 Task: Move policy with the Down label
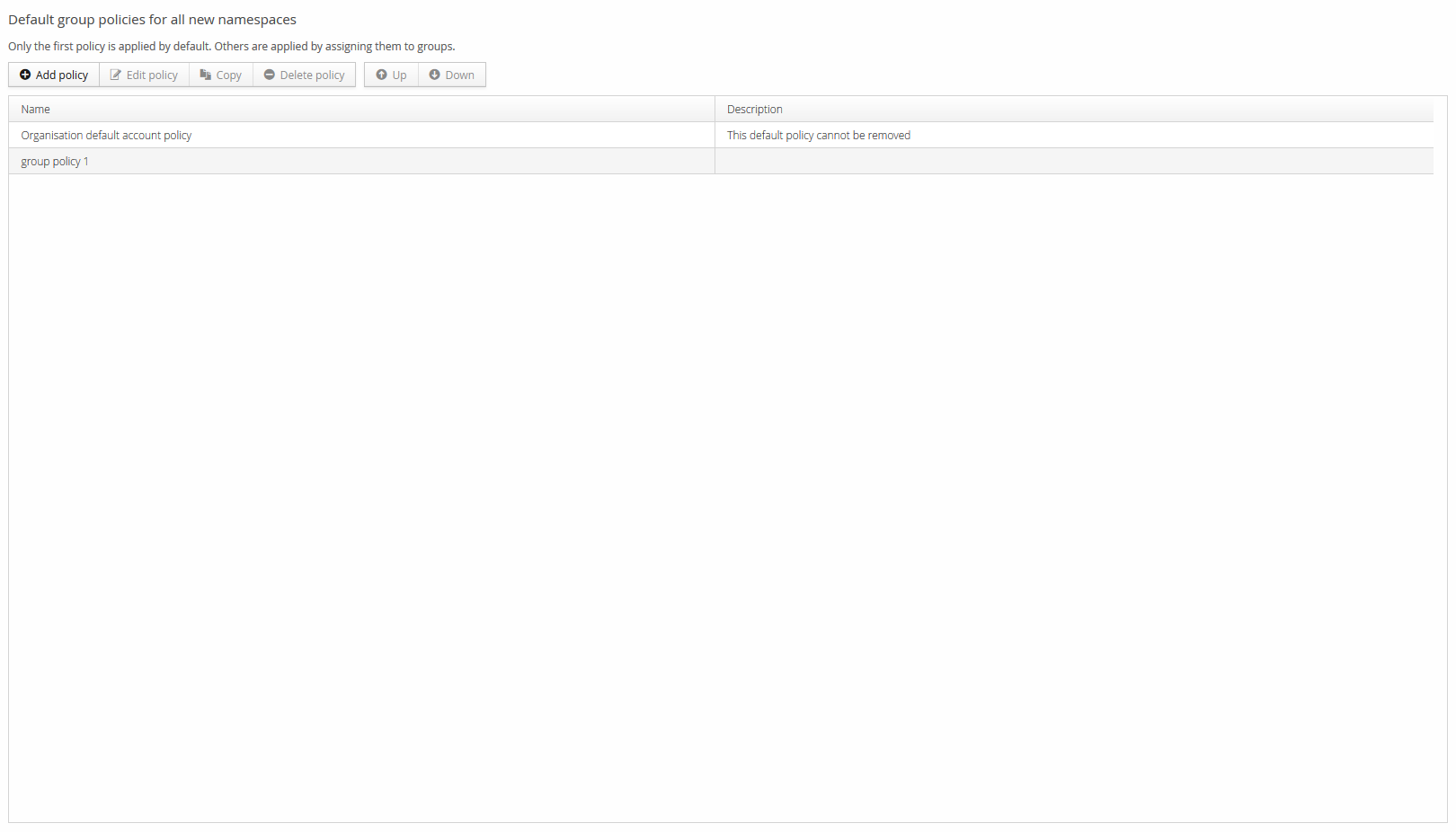point(459,75)
